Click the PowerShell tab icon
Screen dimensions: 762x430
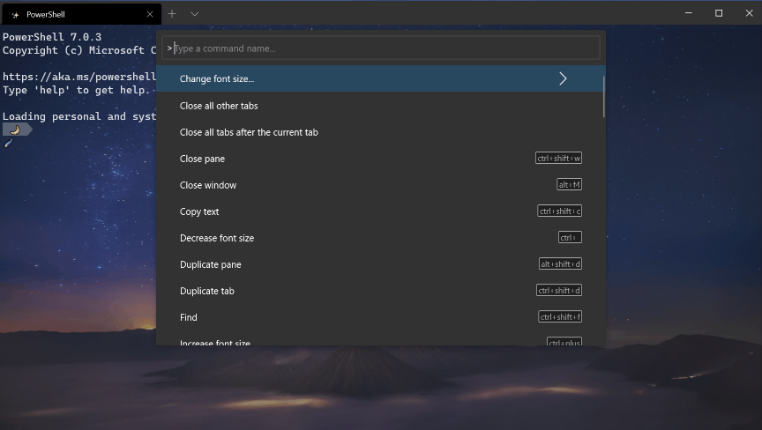tap(14, 14)
